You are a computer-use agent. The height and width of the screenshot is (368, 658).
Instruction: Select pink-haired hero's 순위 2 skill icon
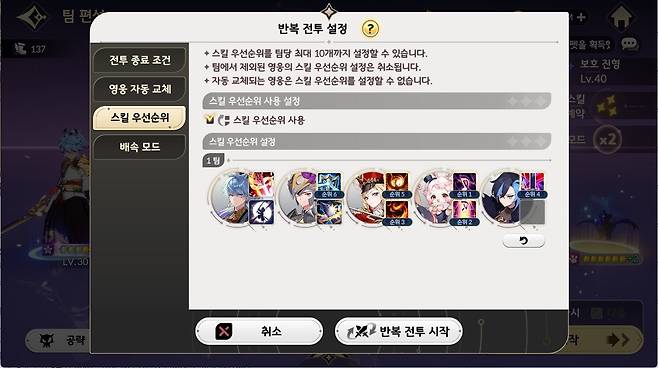pos(464,212)
